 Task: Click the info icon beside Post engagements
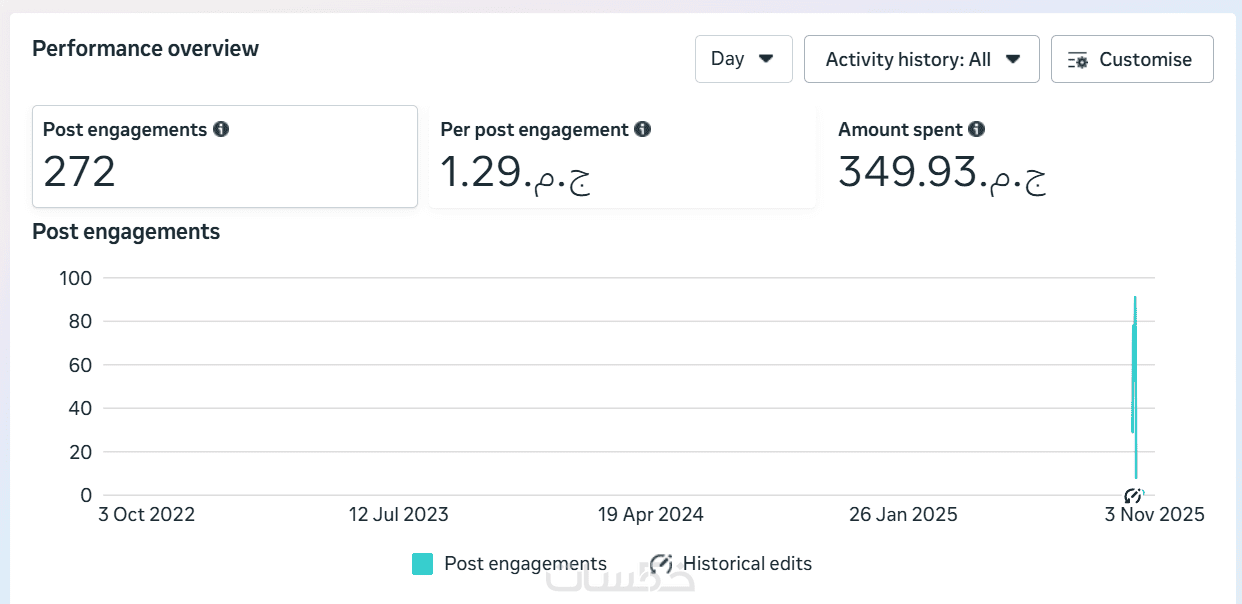coord(221,129)
